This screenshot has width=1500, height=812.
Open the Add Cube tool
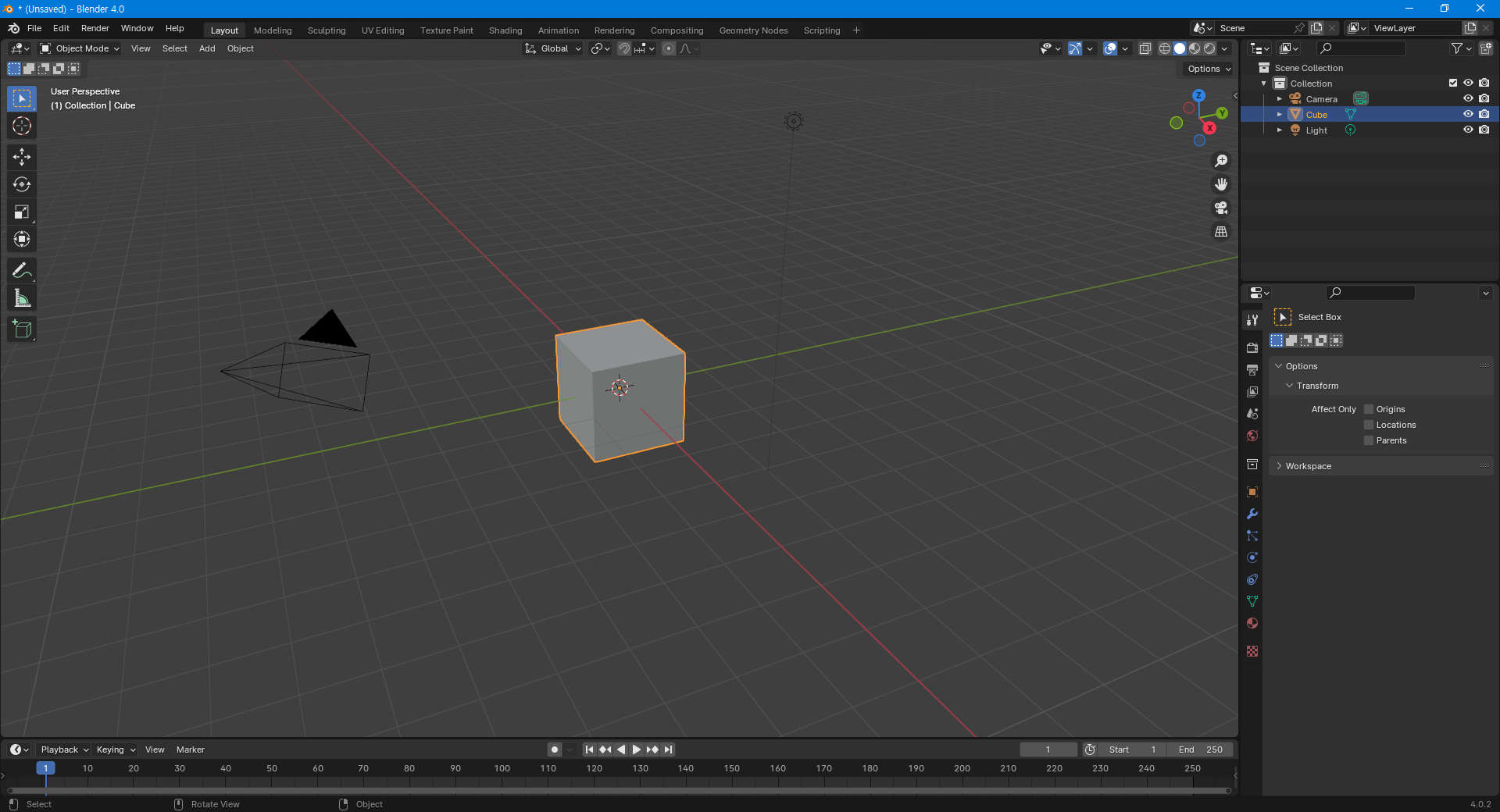21,329
